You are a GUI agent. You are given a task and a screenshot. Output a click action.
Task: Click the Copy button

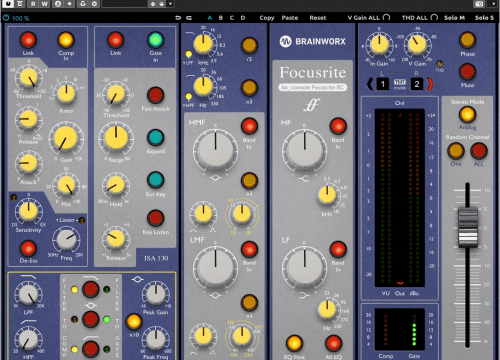coord(267,18)
